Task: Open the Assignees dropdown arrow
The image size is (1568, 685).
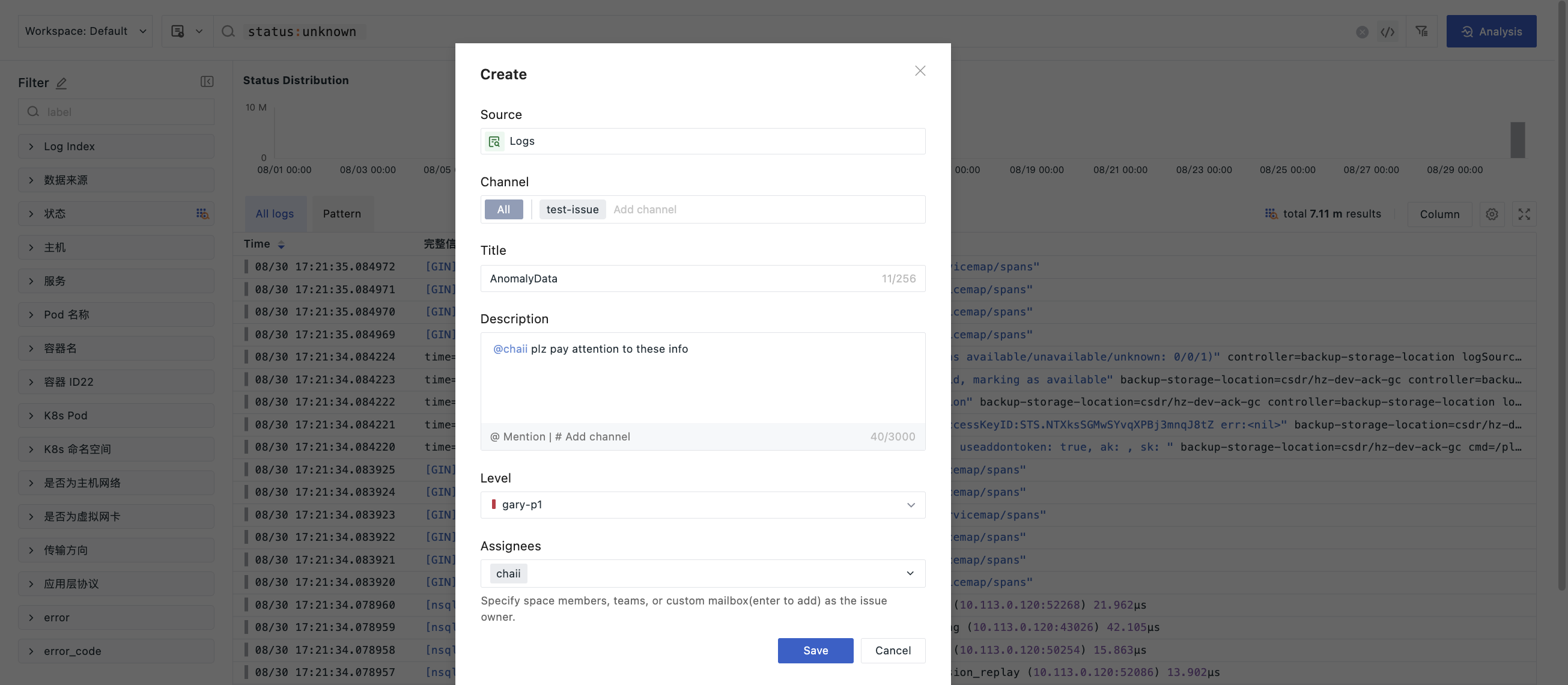Action: (910, 574)
